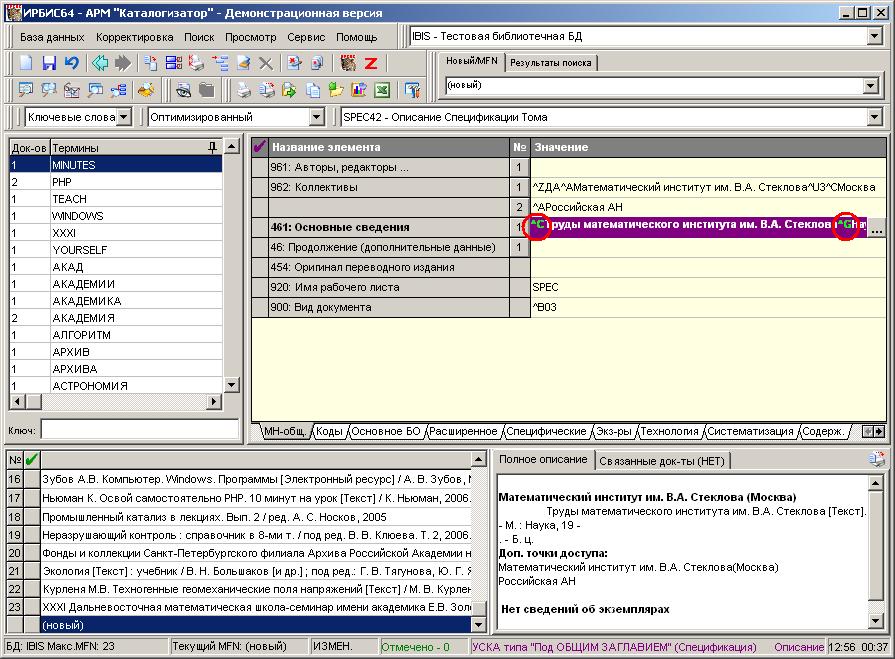Open the Ключевые слова dropdown
The width and height of the screenshot is (895, 659).
[x=123, y=117]
